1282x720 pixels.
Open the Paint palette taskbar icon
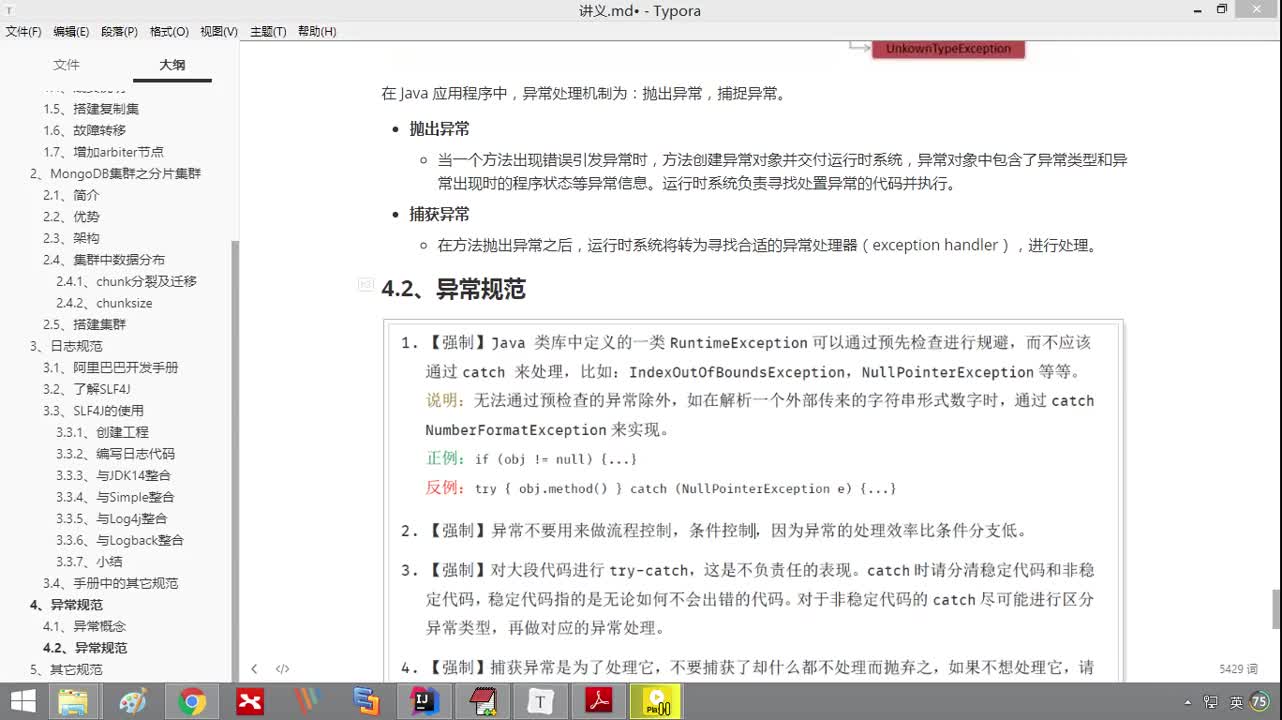coord(133,702)
